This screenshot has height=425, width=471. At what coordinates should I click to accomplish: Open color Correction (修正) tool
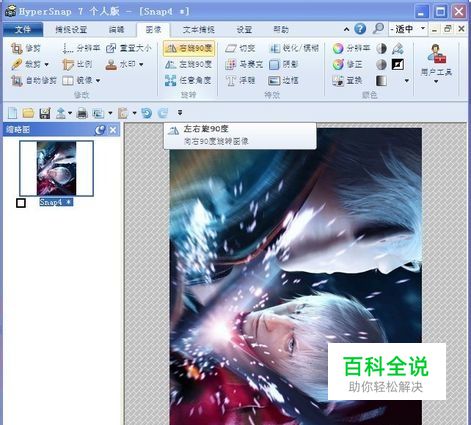click(347, 64)
